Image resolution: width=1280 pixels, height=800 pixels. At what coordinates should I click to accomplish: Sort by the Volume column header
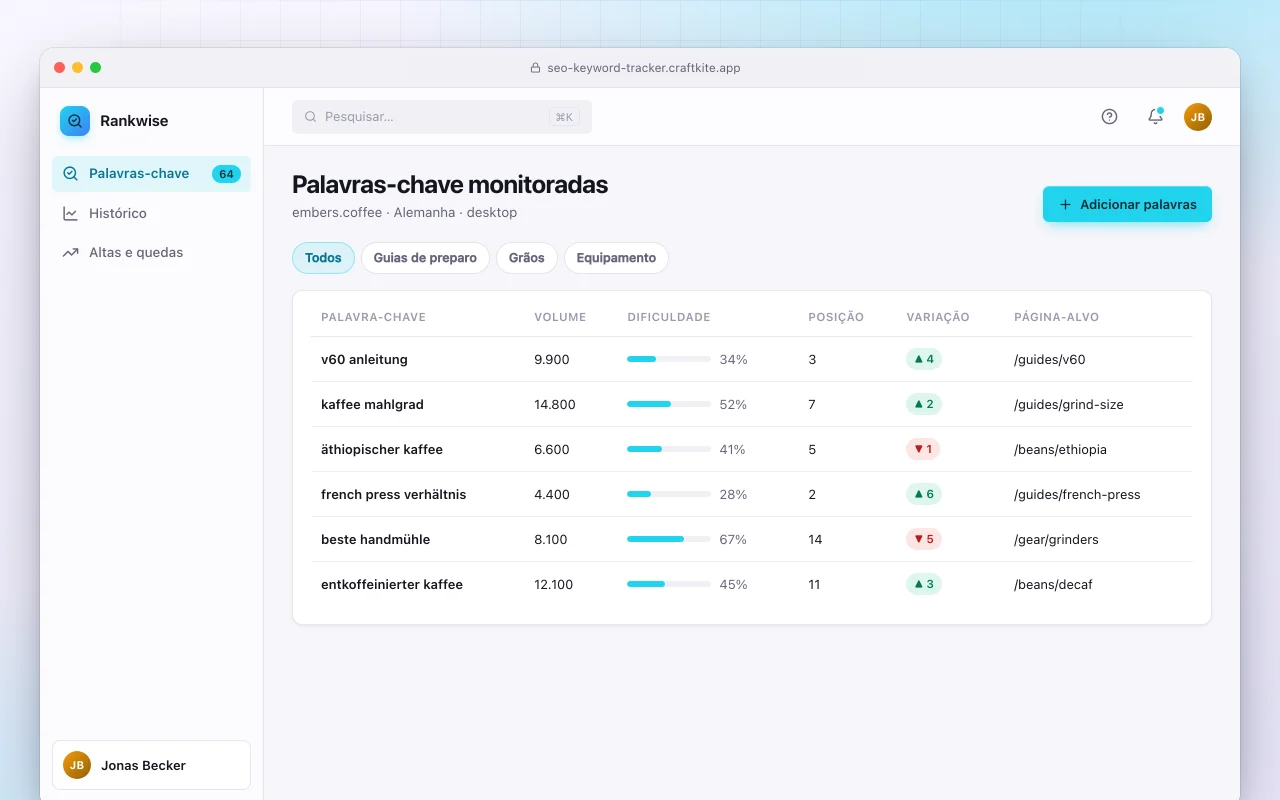(560, 317)
